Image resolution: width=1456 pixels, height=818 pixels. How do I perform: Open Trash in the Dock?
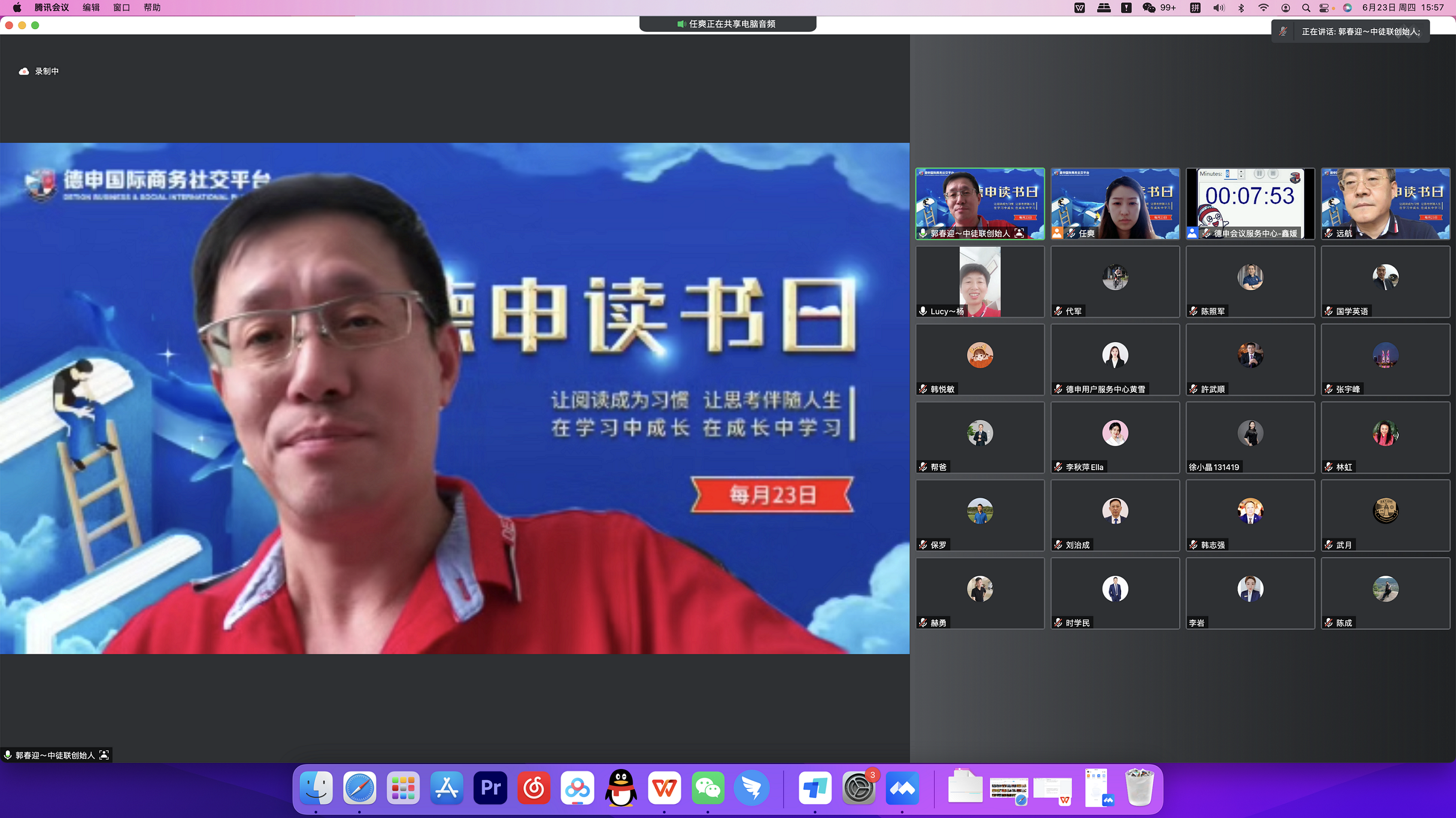click(x=1140, y=786)
